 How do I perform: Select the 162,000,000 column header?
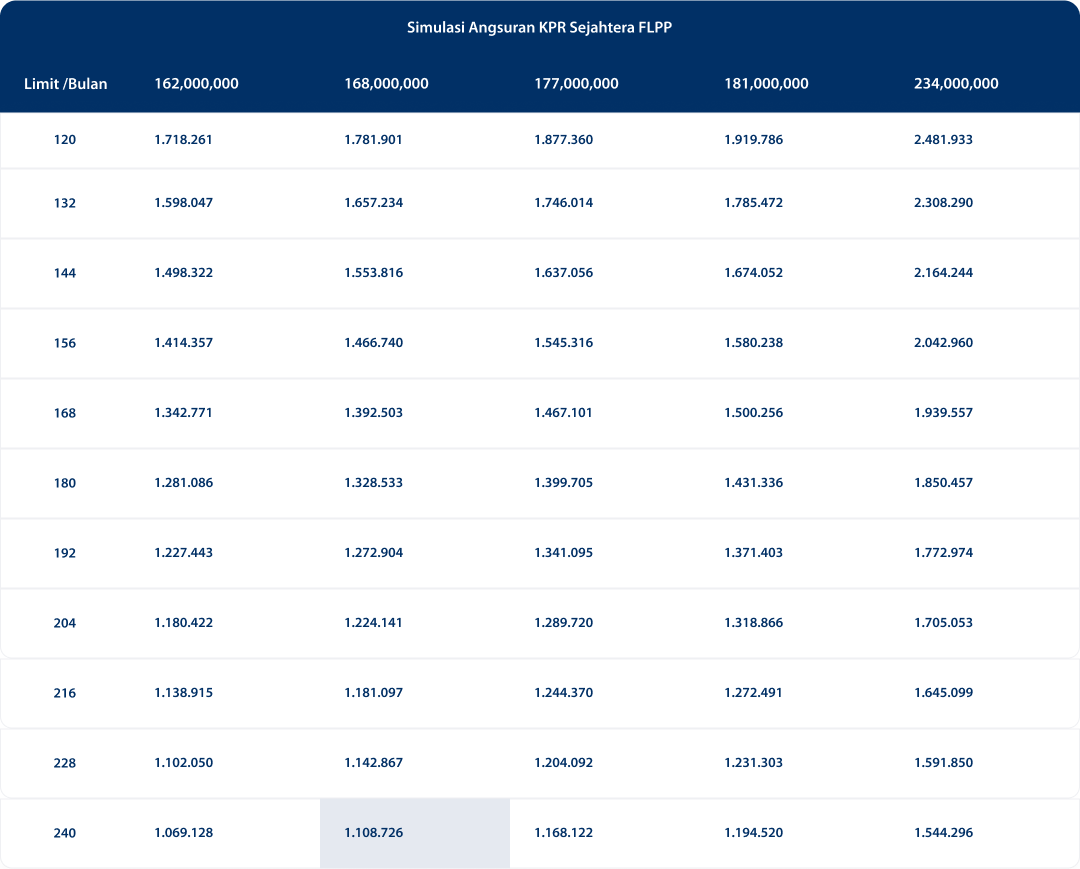196,84
